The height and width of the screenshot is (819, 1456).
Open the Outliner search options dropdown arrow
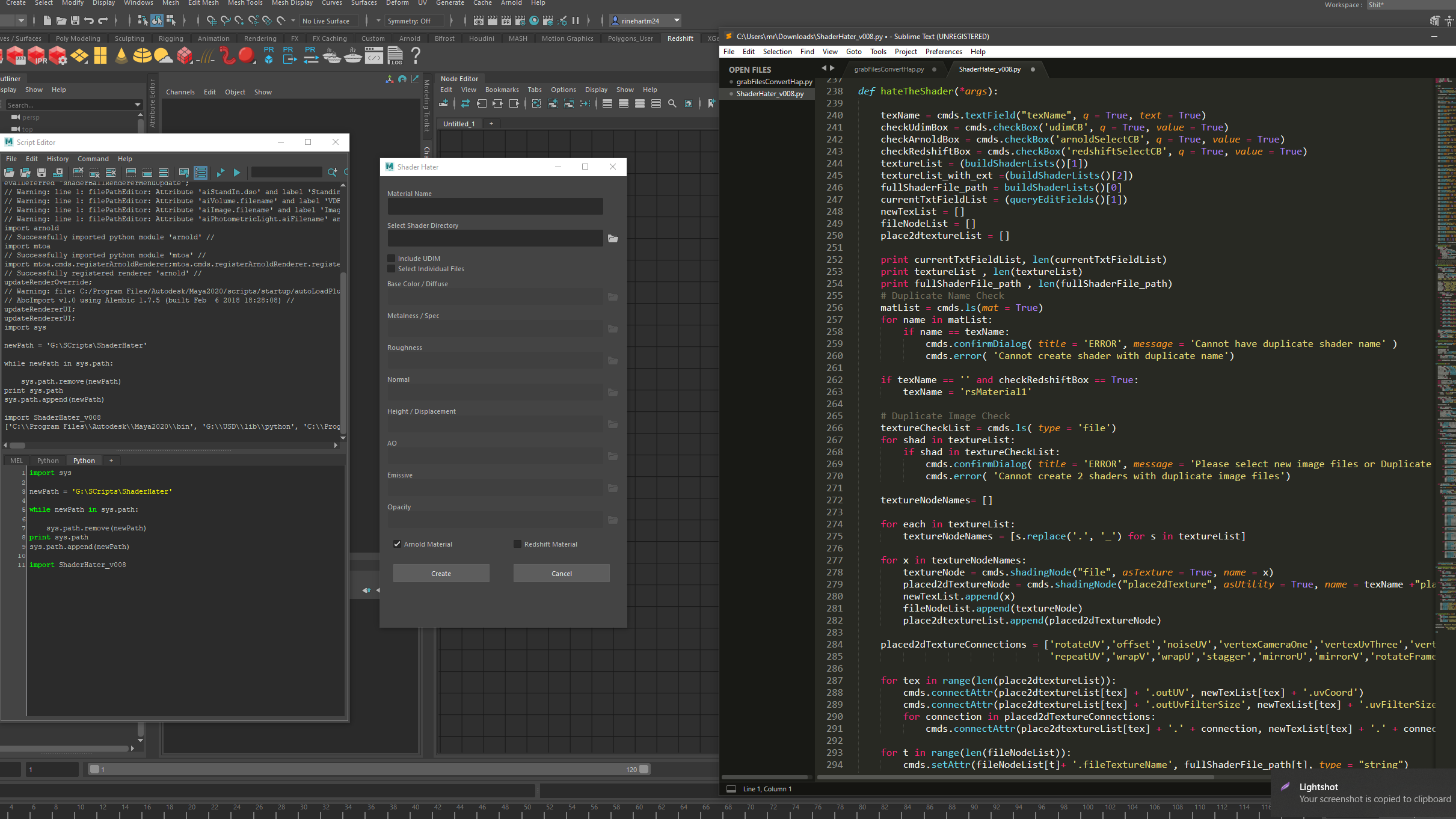tap(138, 105)
